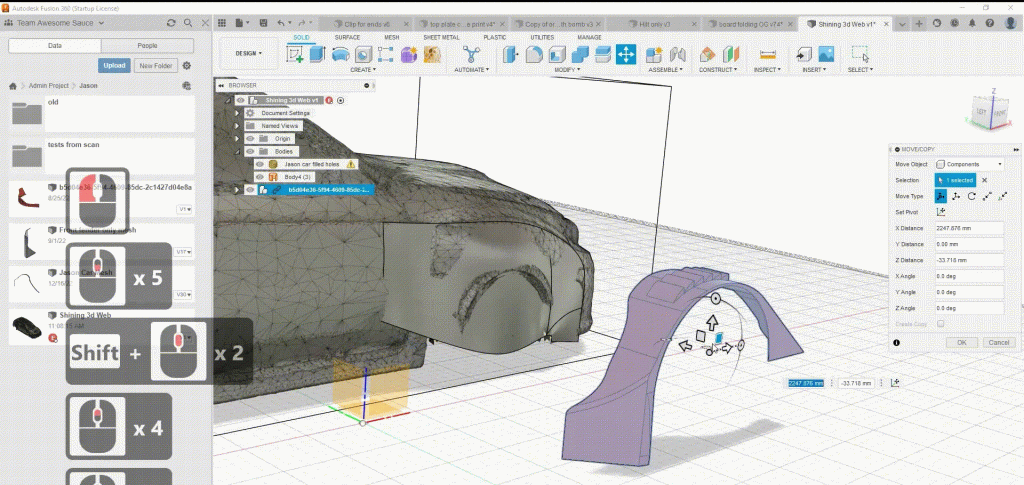The image size is (1024, 485).
Task: Toggle visibility of the Origin folder
Action: pyautogui.click(x=250, y=139)
